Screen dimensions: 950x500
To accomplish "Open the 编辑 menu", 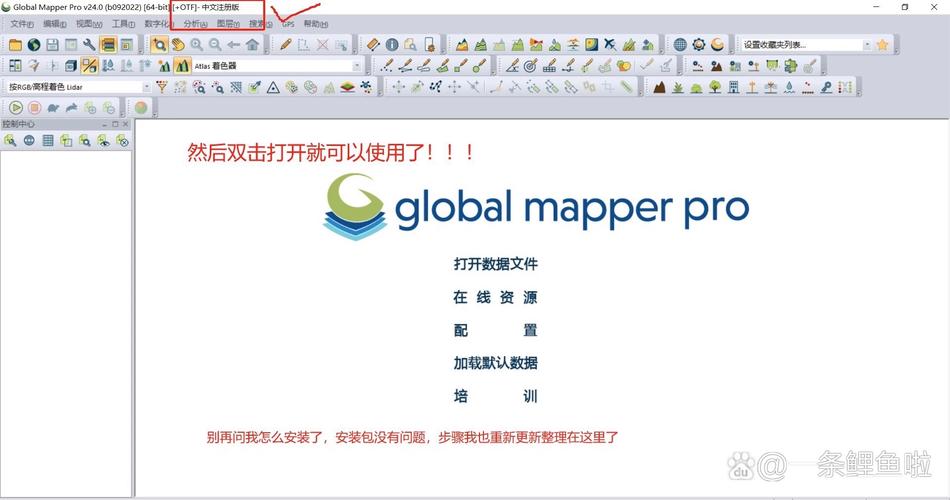I will point(55,24).
